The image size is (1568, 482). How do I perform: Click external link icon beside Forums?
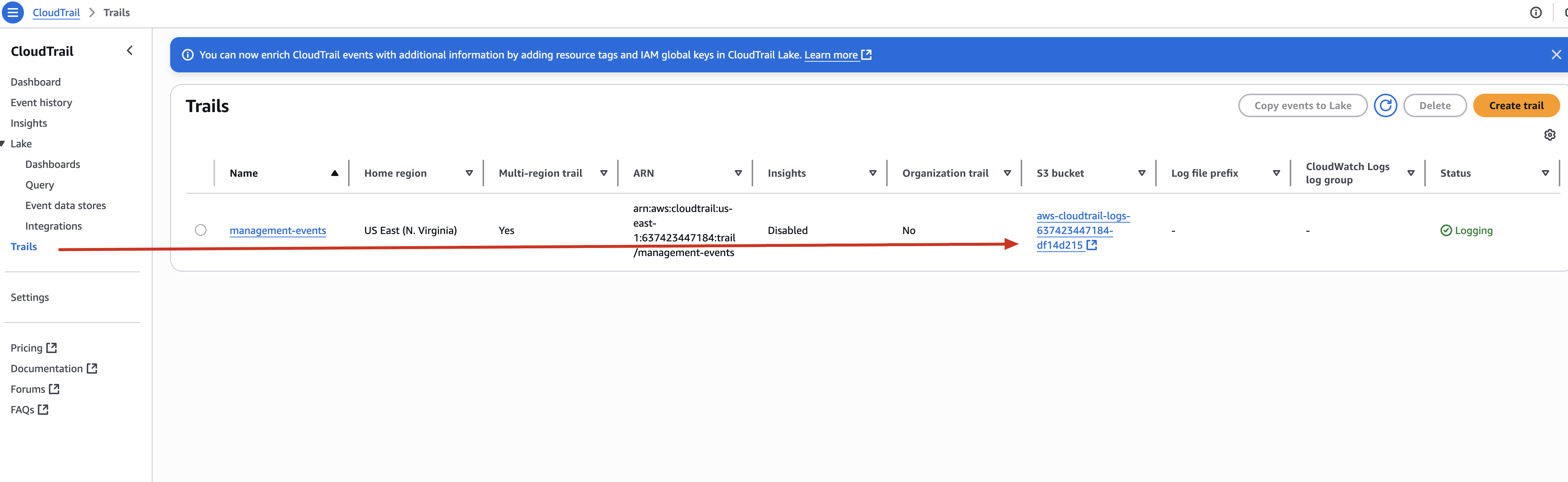pos(54,388)
